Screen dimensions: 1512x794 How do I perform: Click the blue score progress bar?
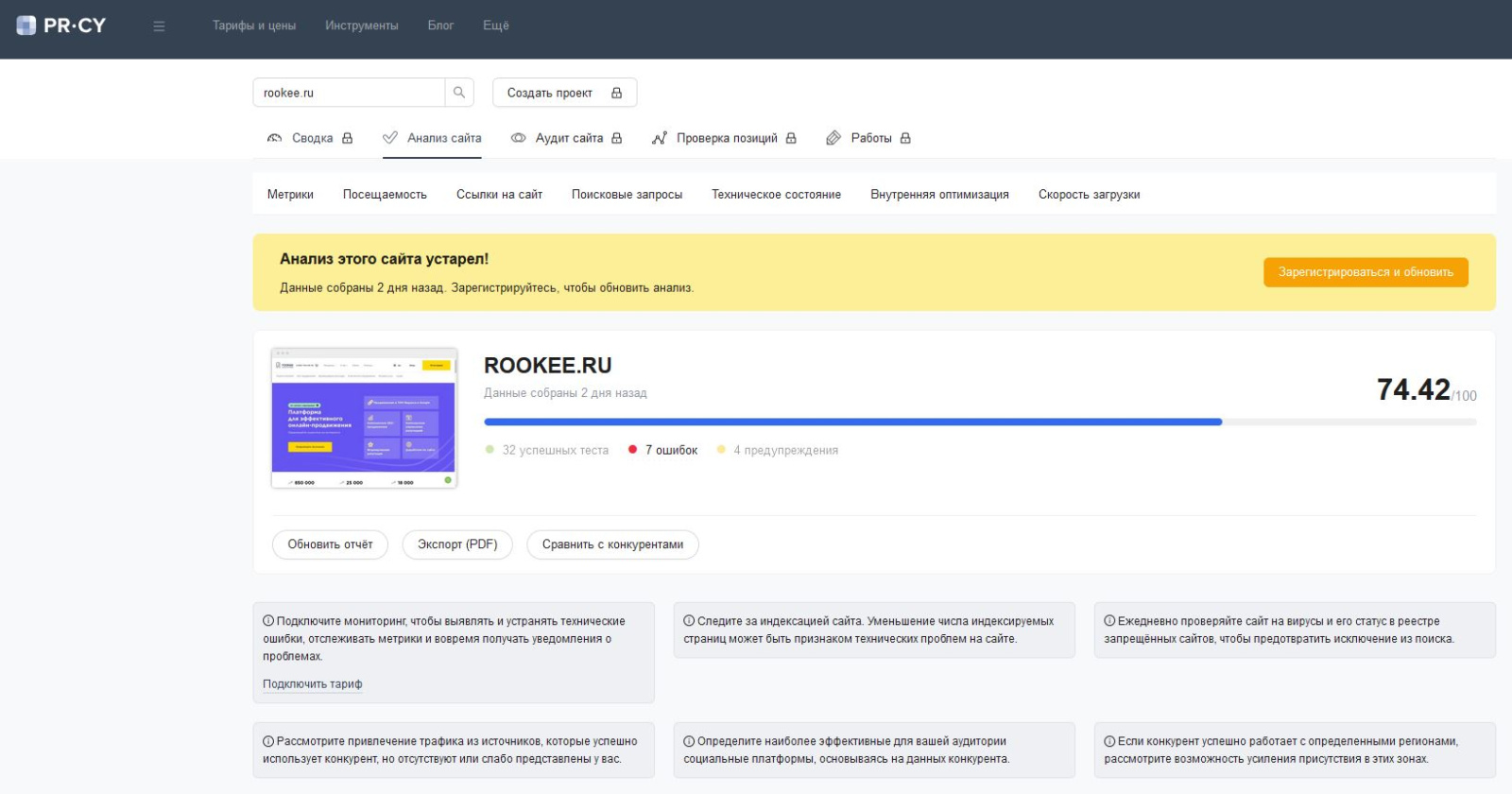click(x=852, y=422)
